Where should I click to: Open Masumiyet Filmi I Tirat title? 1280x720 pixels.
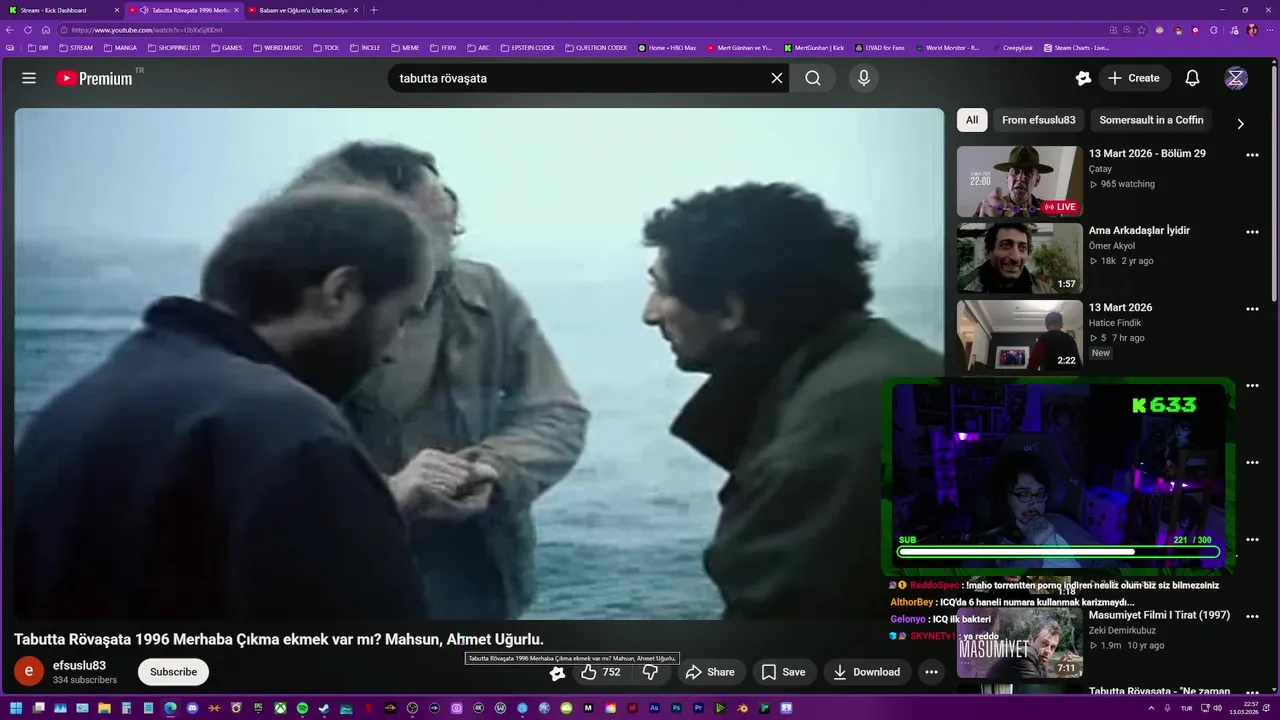click(1159, 615)
